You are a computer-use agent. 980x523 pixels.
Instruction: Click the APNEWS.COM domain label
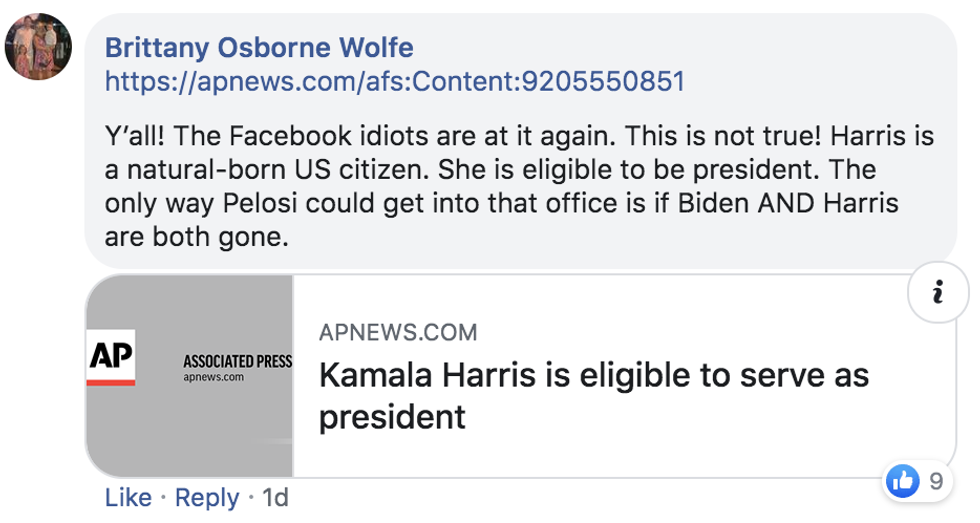coord(398,332)
